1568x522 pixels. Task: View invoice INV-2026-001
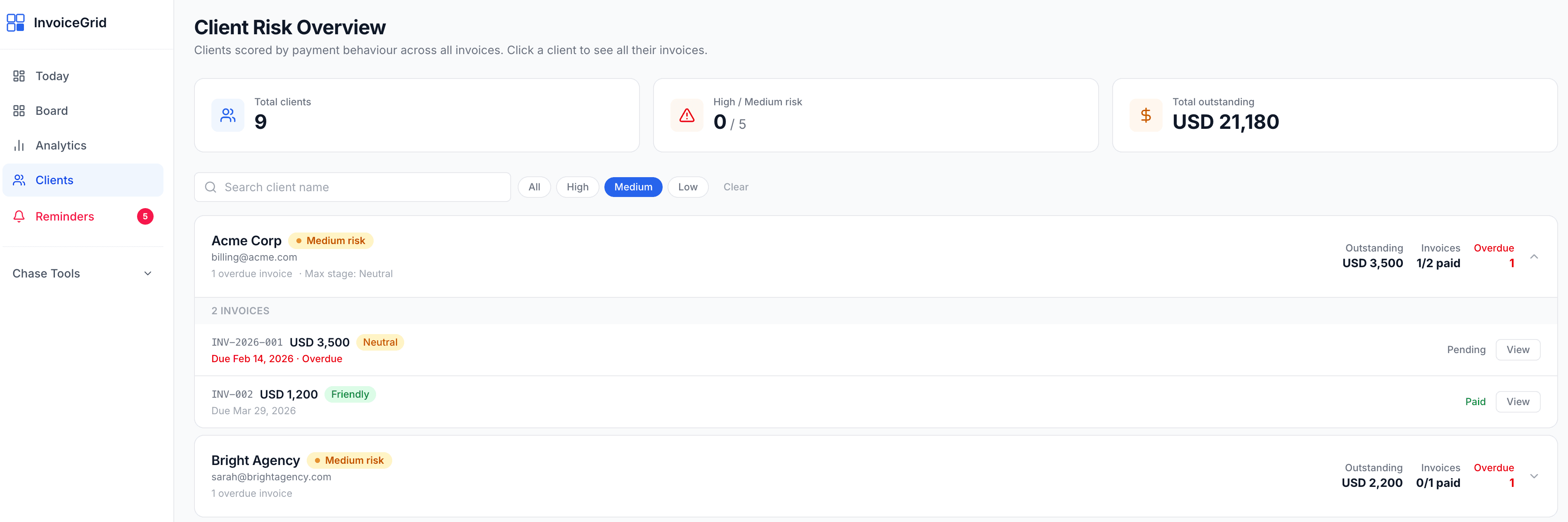click(1518, 350)
